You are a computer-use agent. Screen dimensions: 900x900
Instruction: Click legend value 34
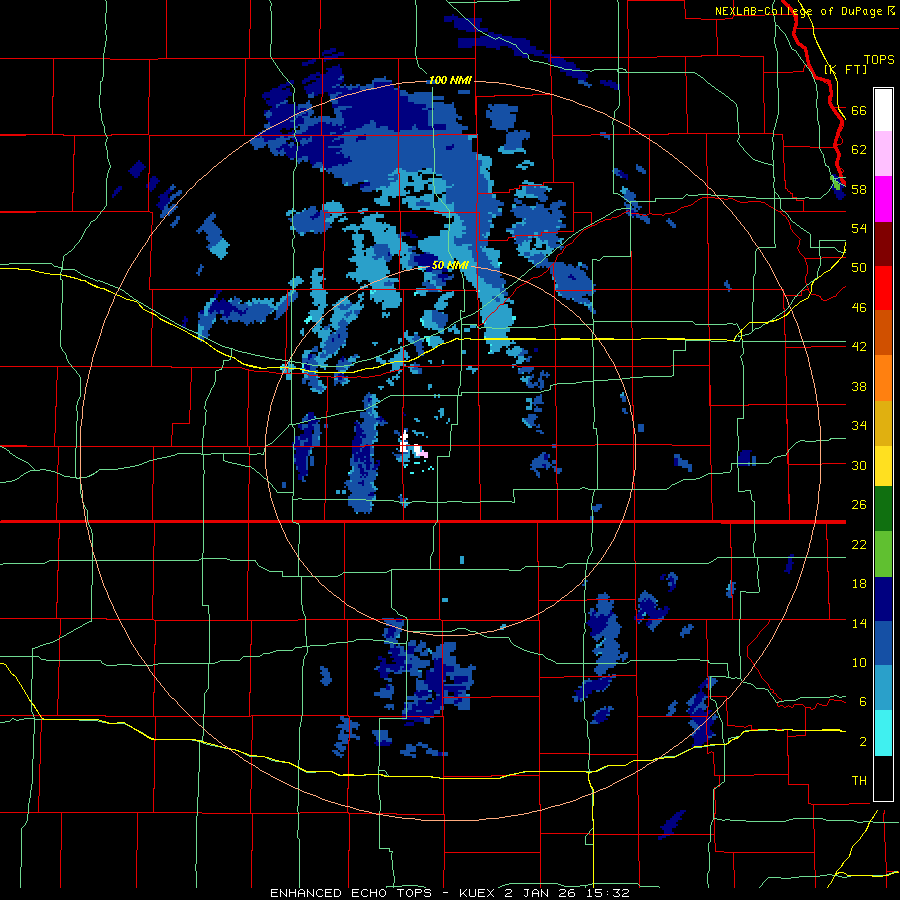859,426
